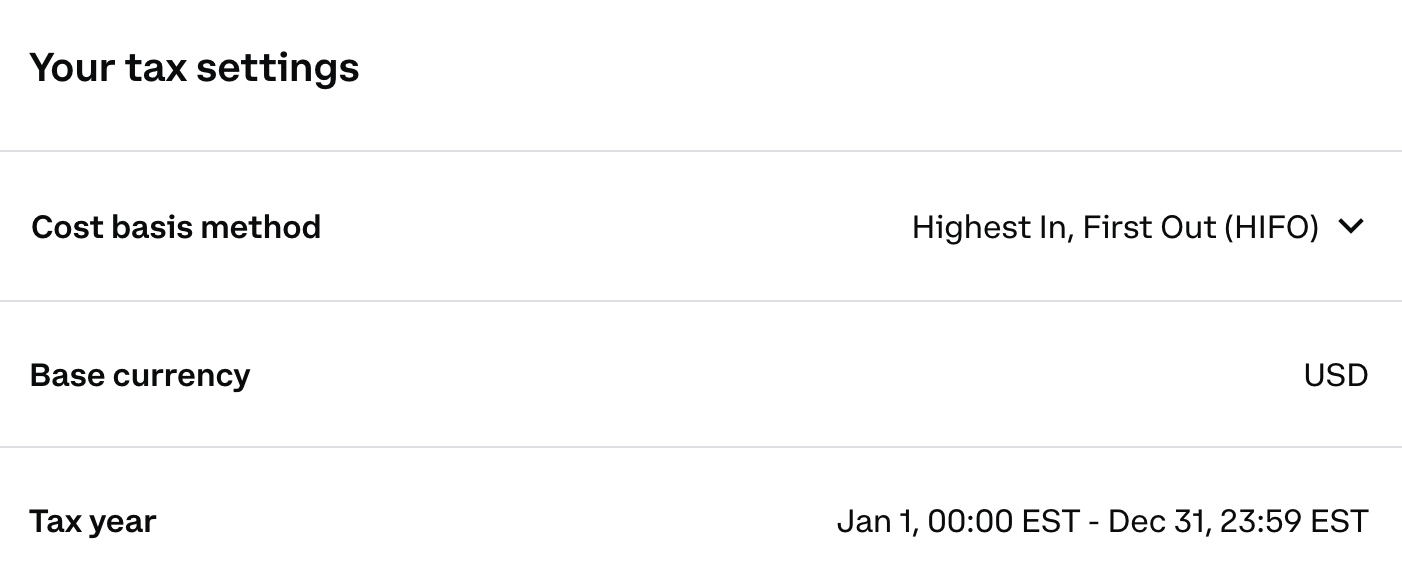Click the dash between the tax year dates
Viewport: 1402px width, 580px height.
point(1094,521)
